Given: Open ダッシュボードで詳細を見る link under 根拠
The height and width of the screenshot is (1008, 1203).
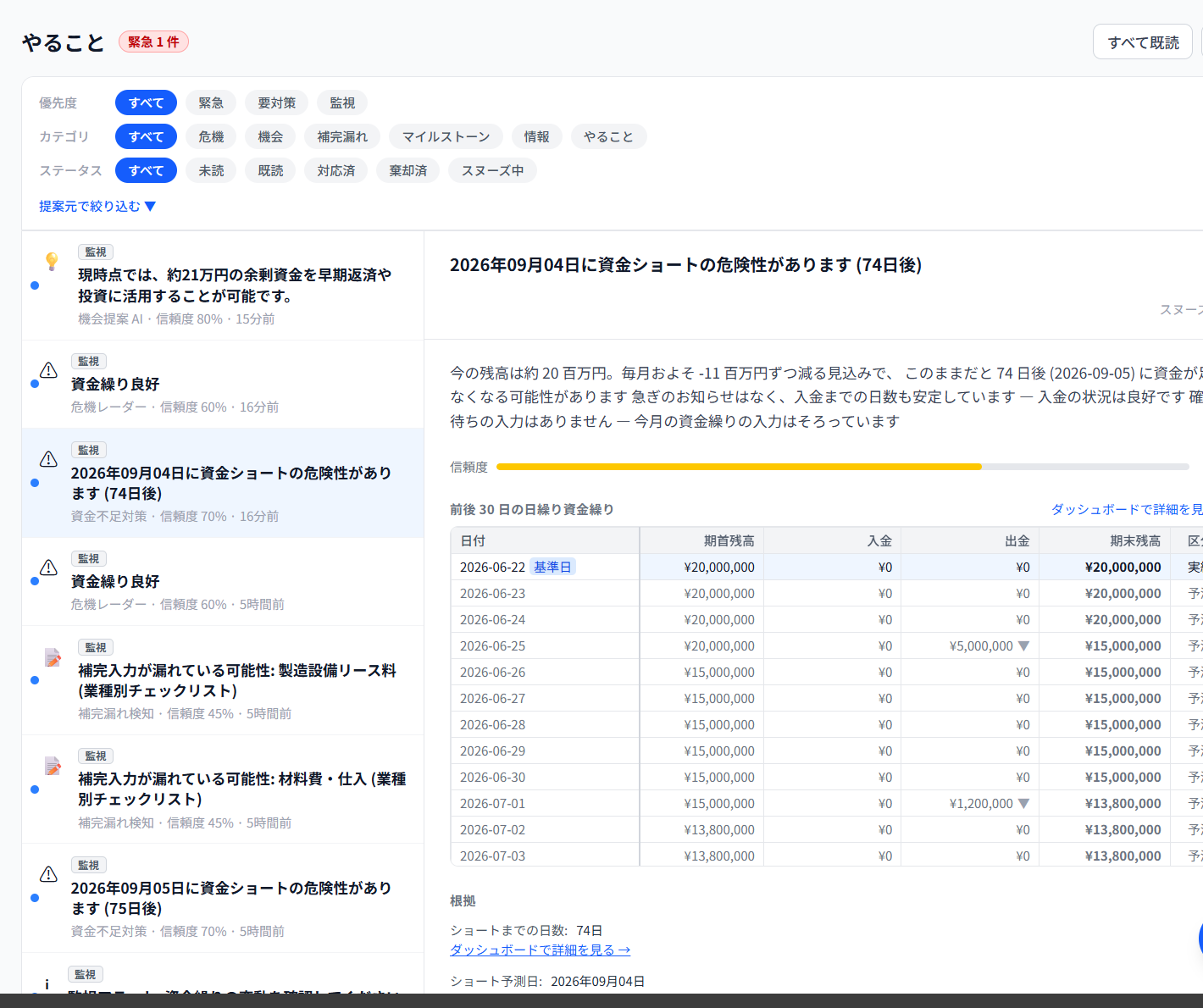Looking at the screenshot, I should pos(540,950).
